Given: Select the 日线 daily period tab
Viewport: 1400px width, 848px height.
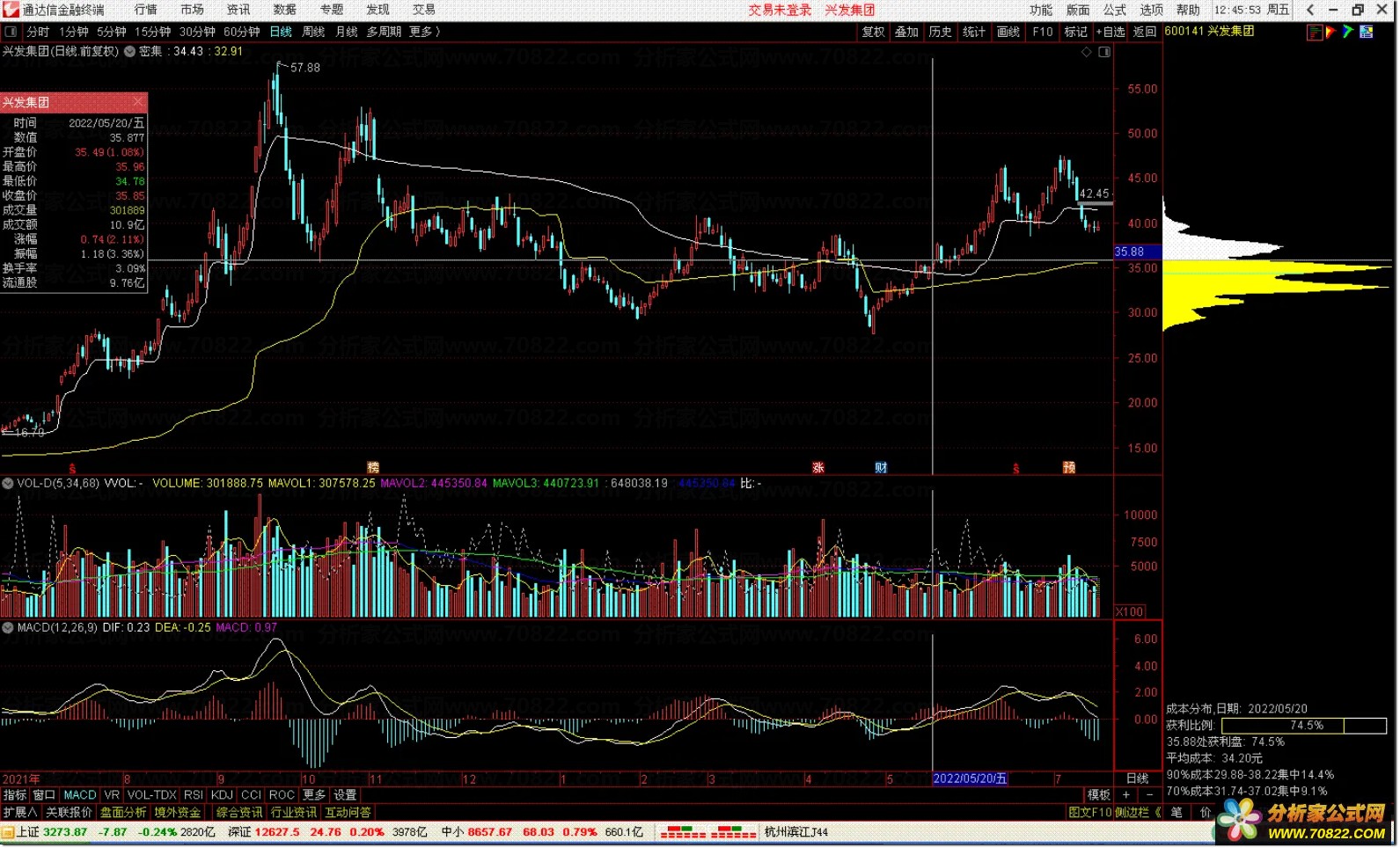Looking at the screenshot, I should click(281, 32).
